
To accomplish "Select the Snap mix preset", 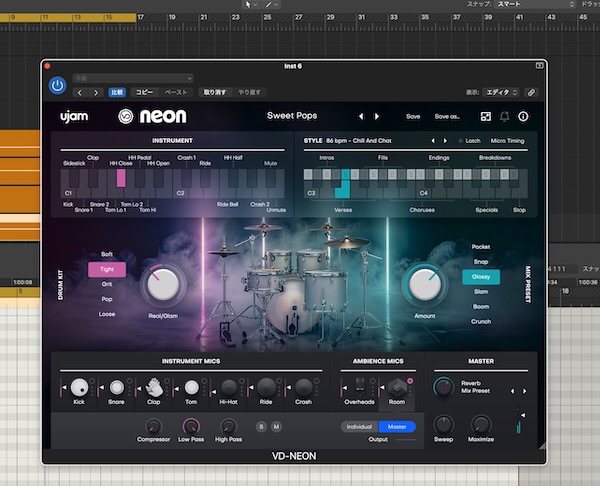I will pos(481,262).
